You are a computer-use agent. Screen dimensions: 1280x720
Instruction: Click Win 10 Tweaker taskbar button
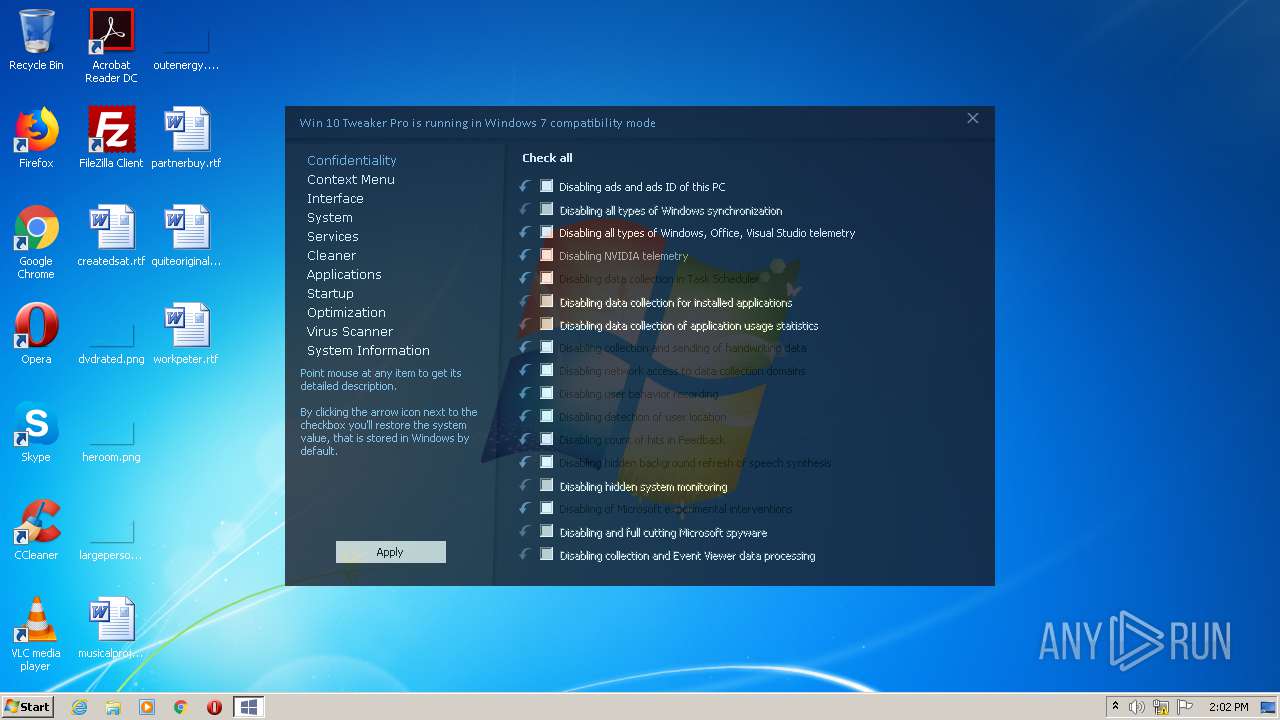click(249, 707)
